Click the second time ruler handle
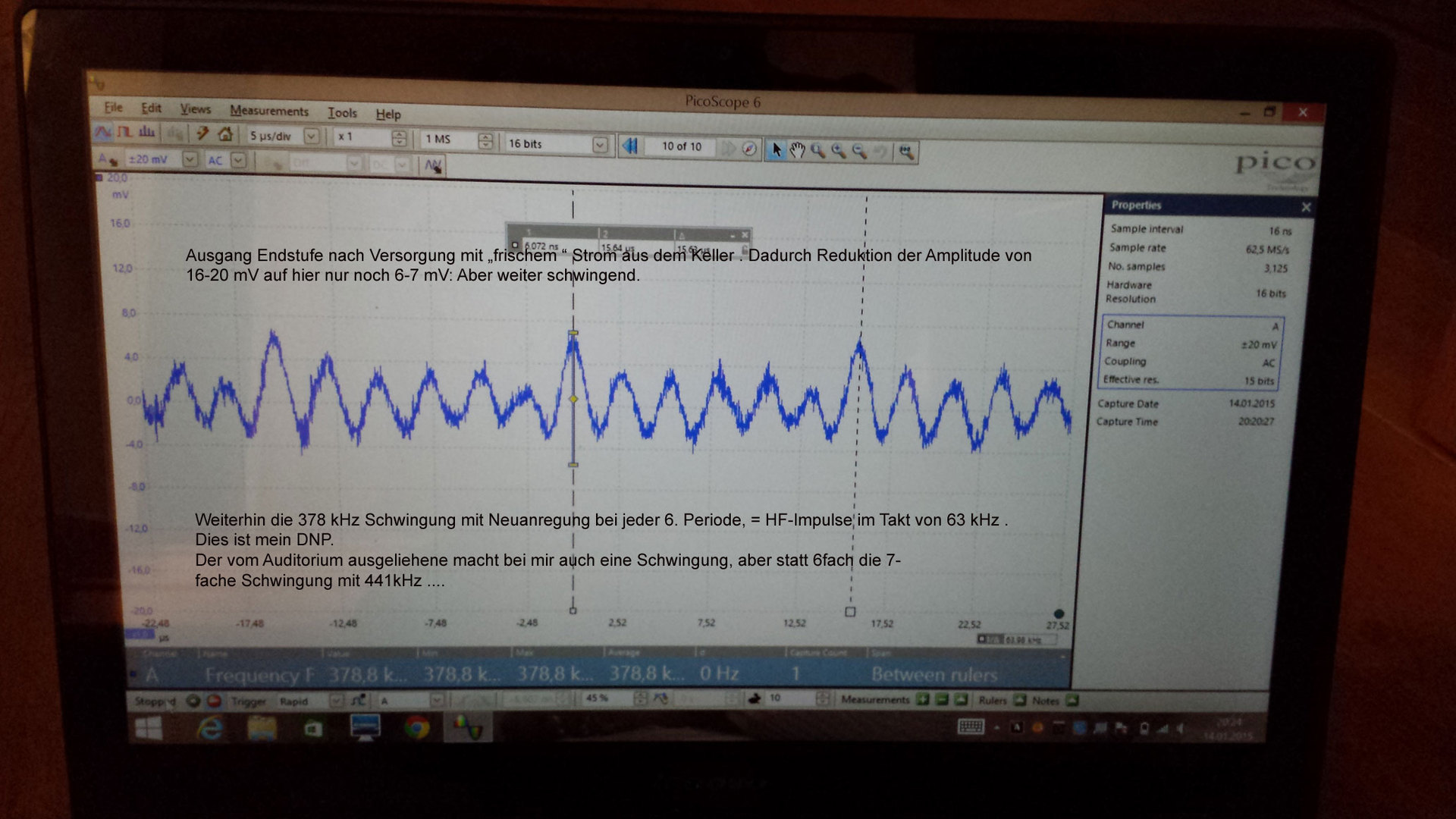This screenshot has height=819, width=1456. point(850,611)
